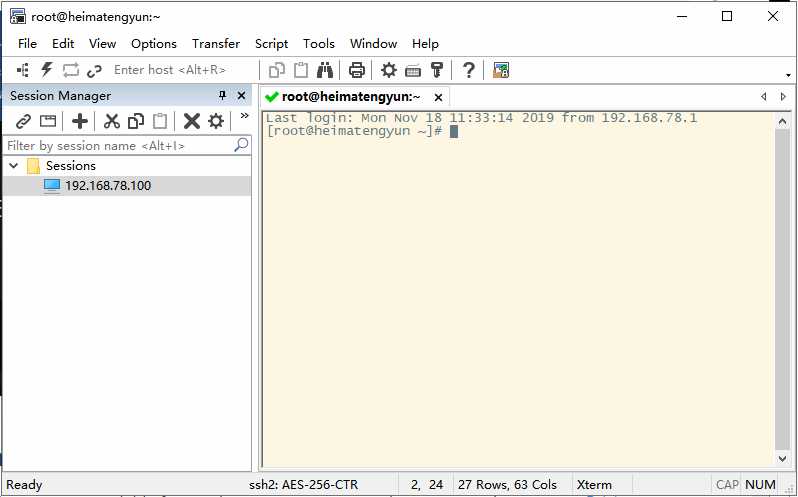Click the terminal vertical scrollbar thumb
The image size is (798, 497).
coord(782,290)
